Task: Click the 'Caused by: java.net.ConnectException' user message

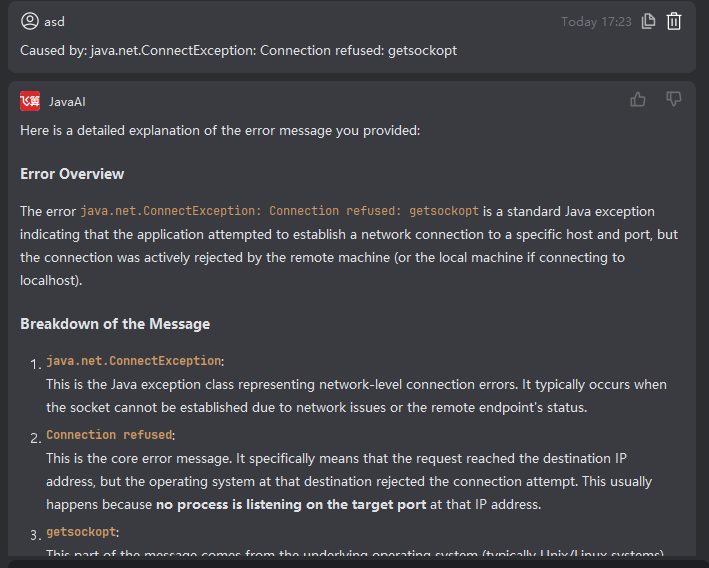Action: (x=238, y=50)
